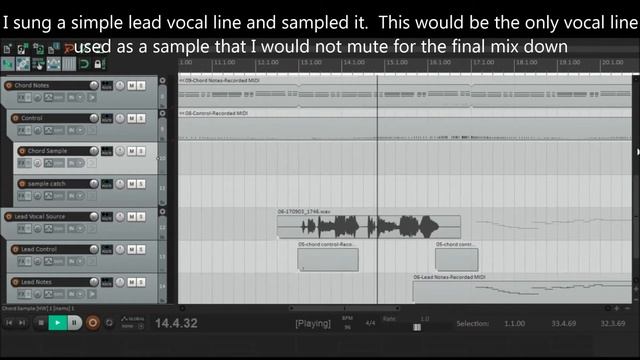640x360 pixels.
Task: Pause playback in transport
Action: [74, 323]
